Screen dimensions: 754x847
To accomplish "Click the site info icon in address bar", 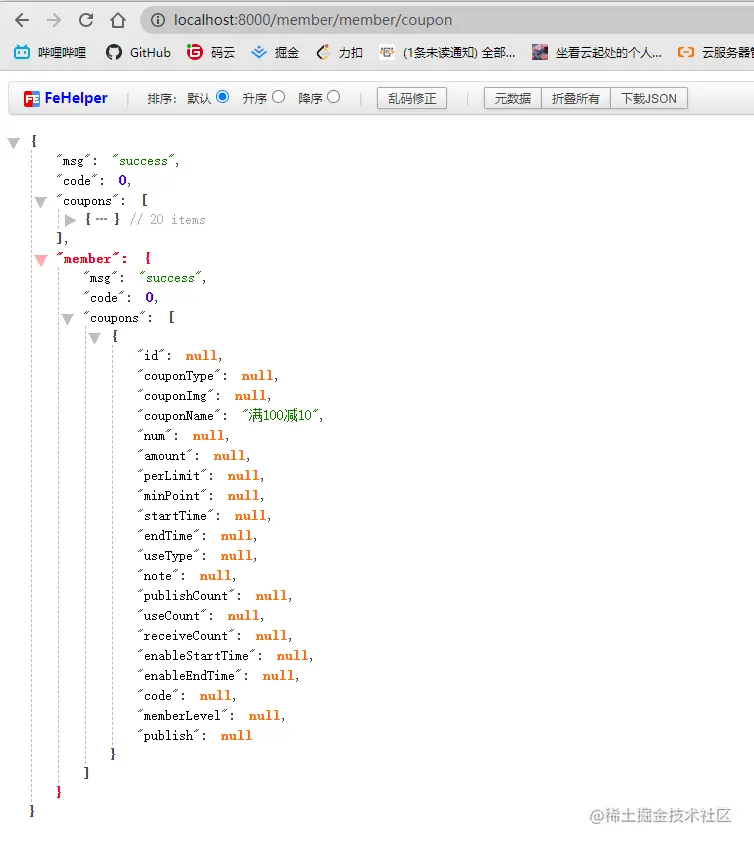I will pyautogui.click(x=158, y=21).
